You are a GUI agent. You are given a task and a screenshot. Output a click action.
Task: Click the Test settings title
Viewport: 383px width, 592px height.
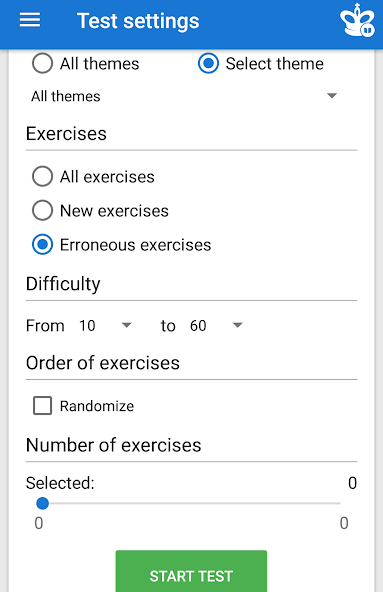pyautogui.click(x=138, y=21)
